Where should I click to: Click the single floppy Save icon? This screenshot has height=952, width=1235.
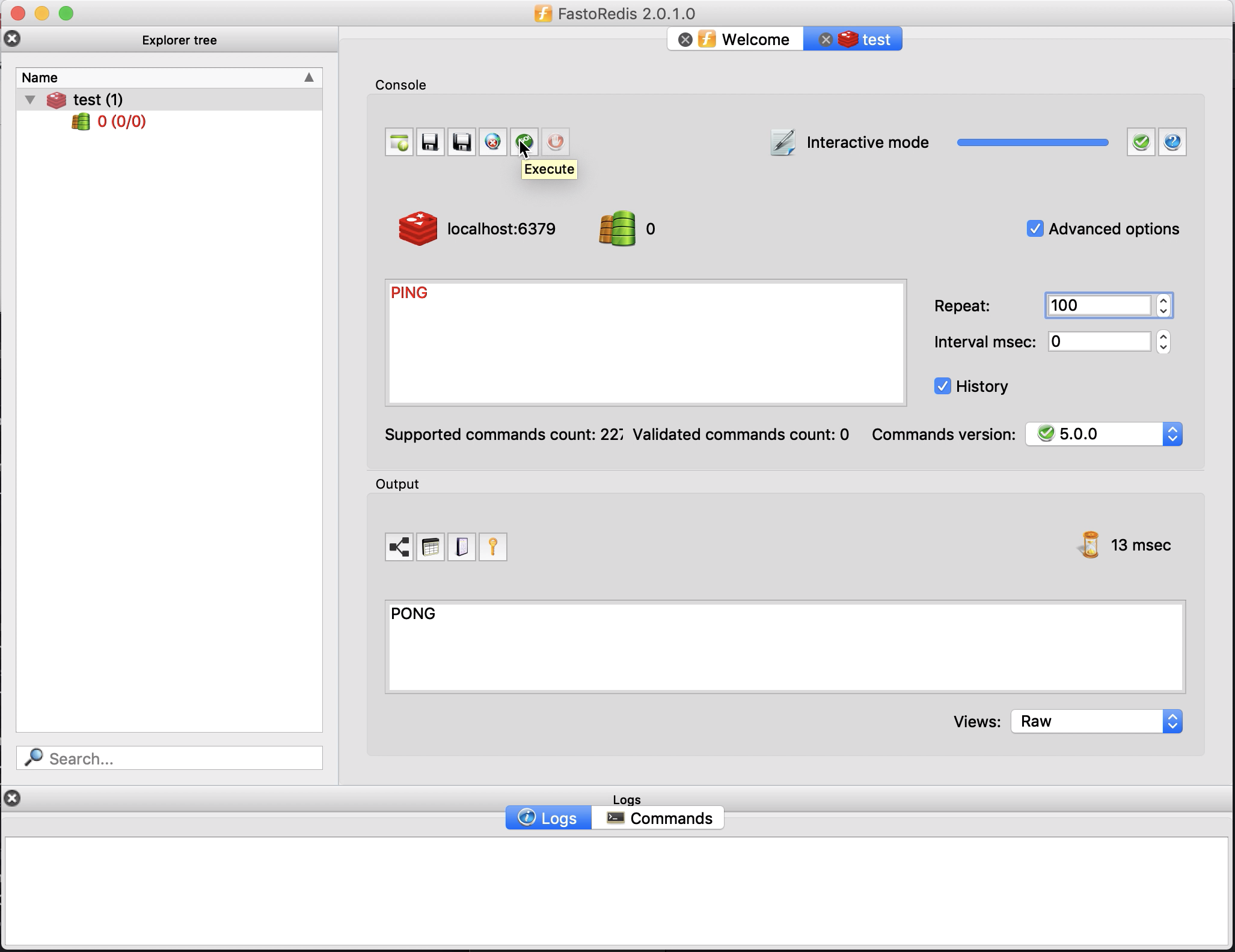click(431, 142)
